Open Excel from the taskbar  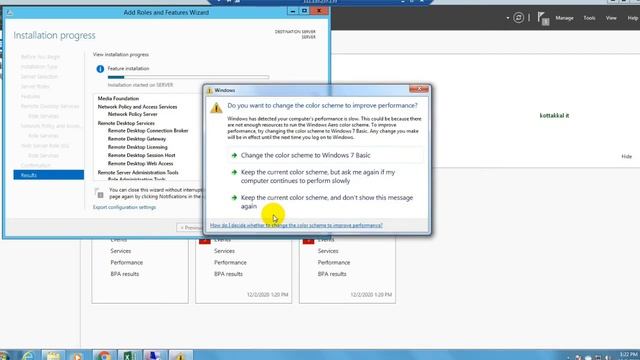pos(129,356)
